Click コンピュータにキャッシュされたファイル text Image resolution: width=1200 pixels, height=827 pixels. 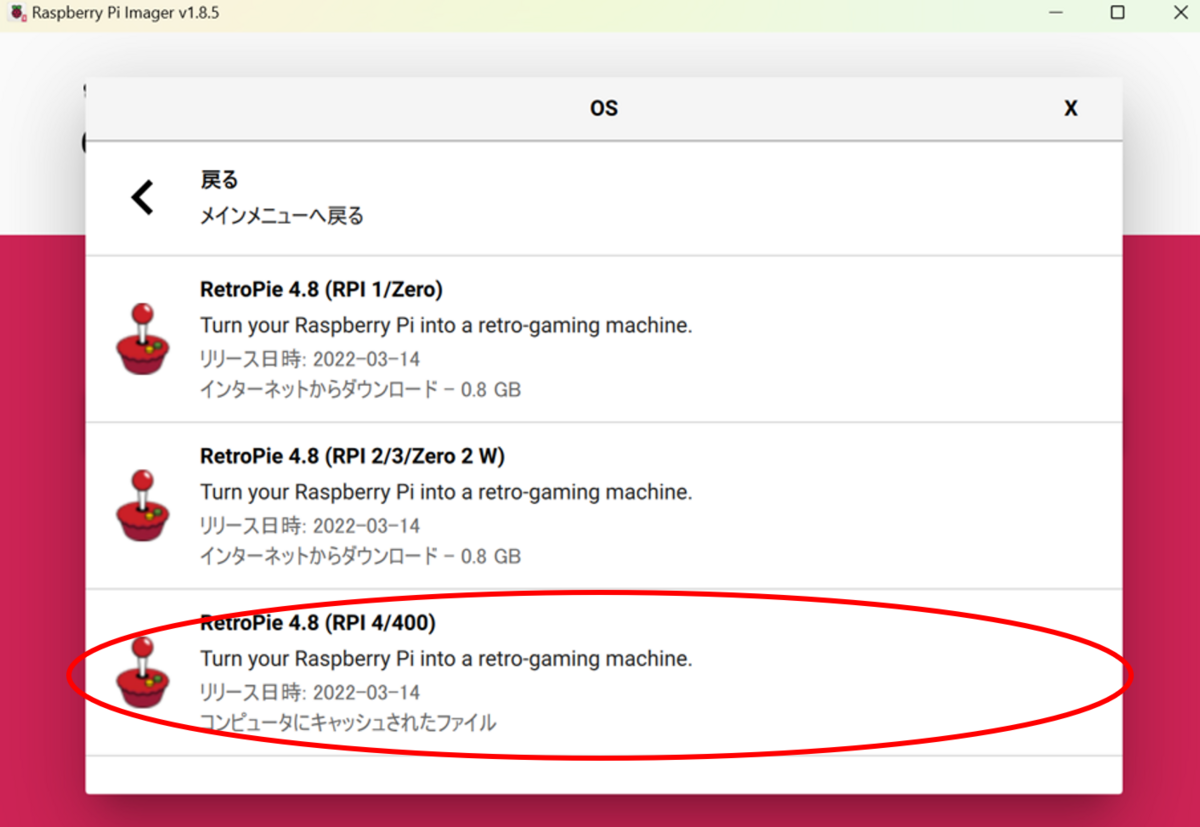pyautogui.click(x=348, y=722)
